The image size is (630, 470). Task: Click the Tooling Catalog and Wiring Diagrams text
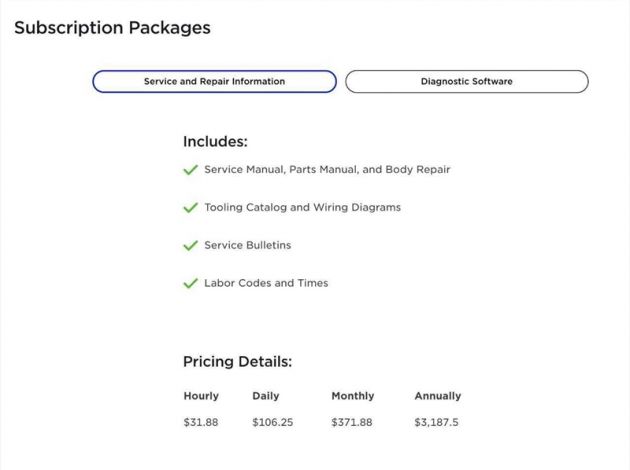click(x=302, y=208)
